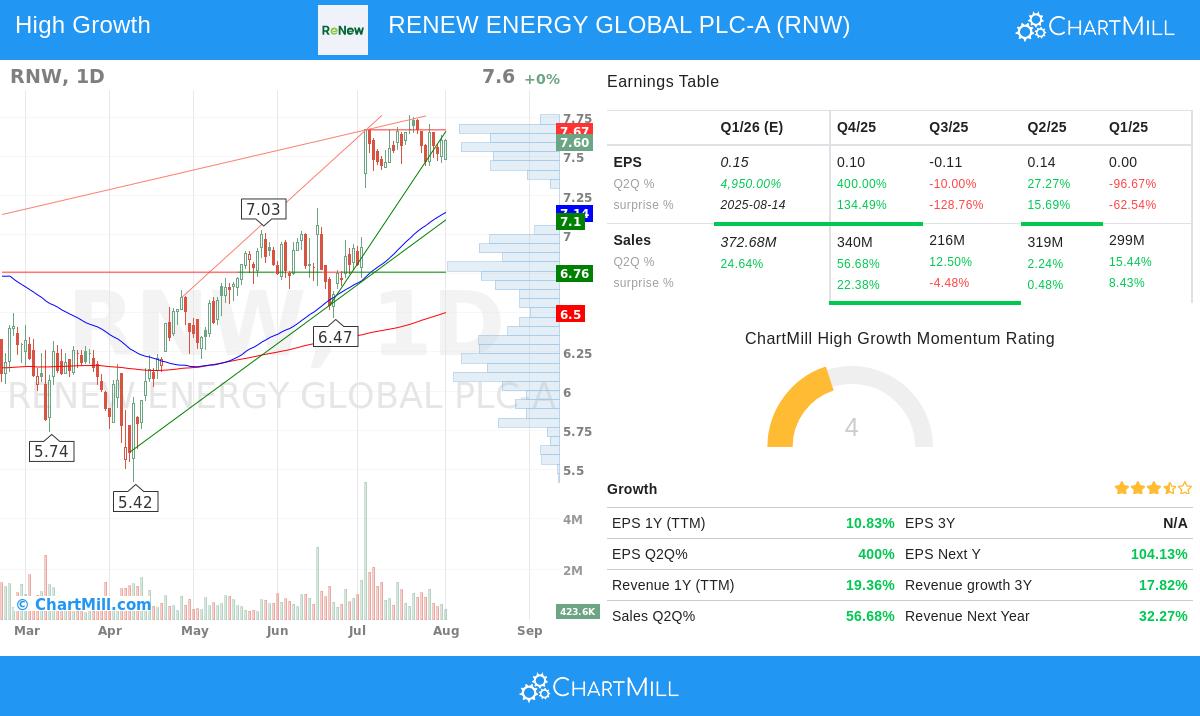
Task: Click the 299M Q1/25 sales value
Action: [1127, 240]
